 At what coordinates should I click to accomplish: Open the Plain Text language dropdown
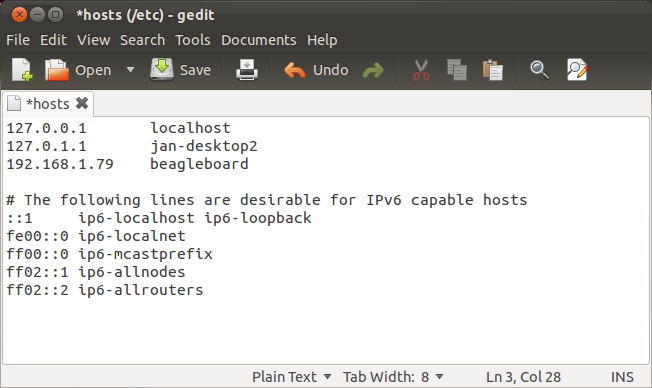[x=291, y=377]
